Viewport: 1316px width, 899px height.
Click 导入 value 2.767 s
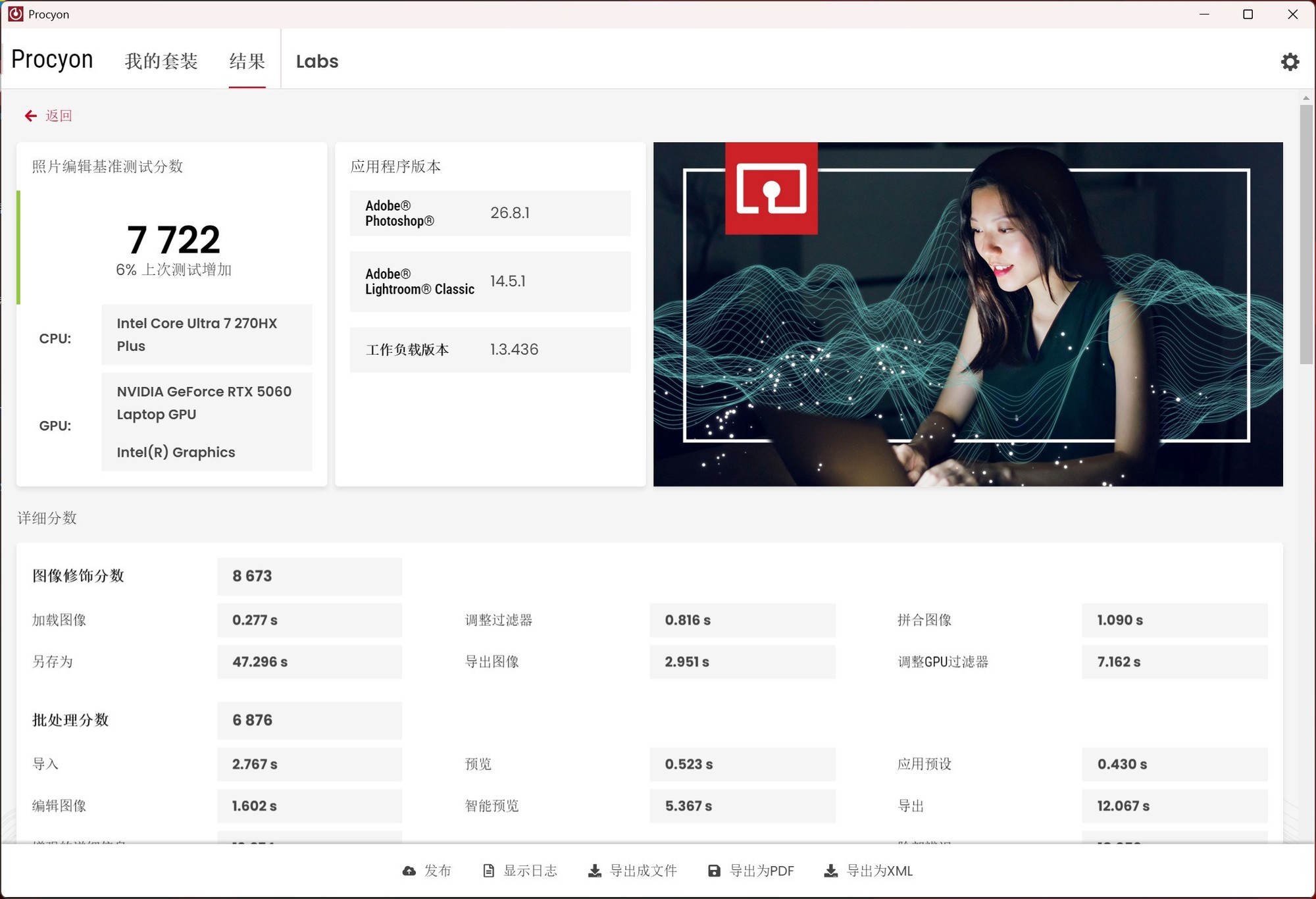[309, 764]
